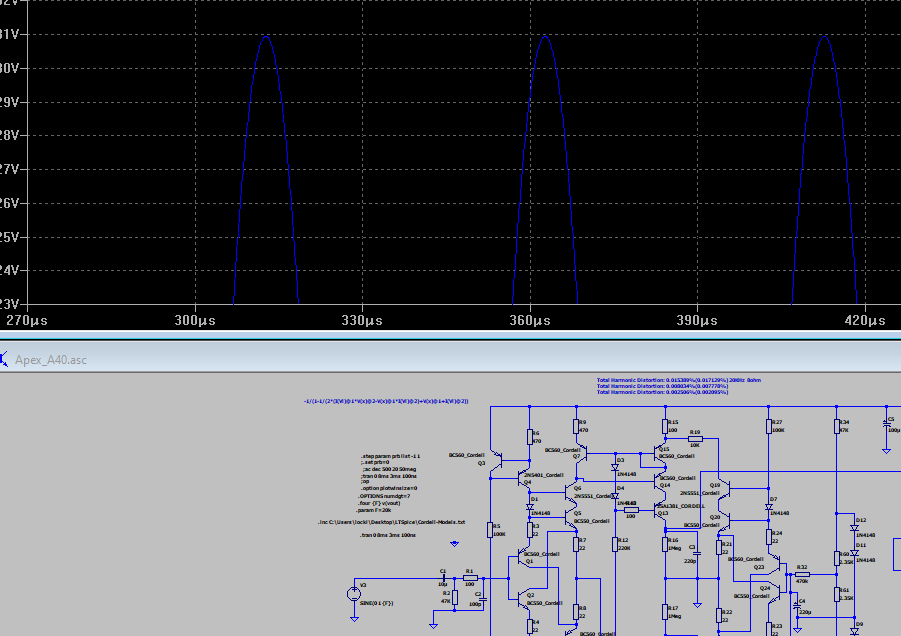Select the R60 resistor symbol
The height and width of the screenshot is (636, 901).
point(837,558)
